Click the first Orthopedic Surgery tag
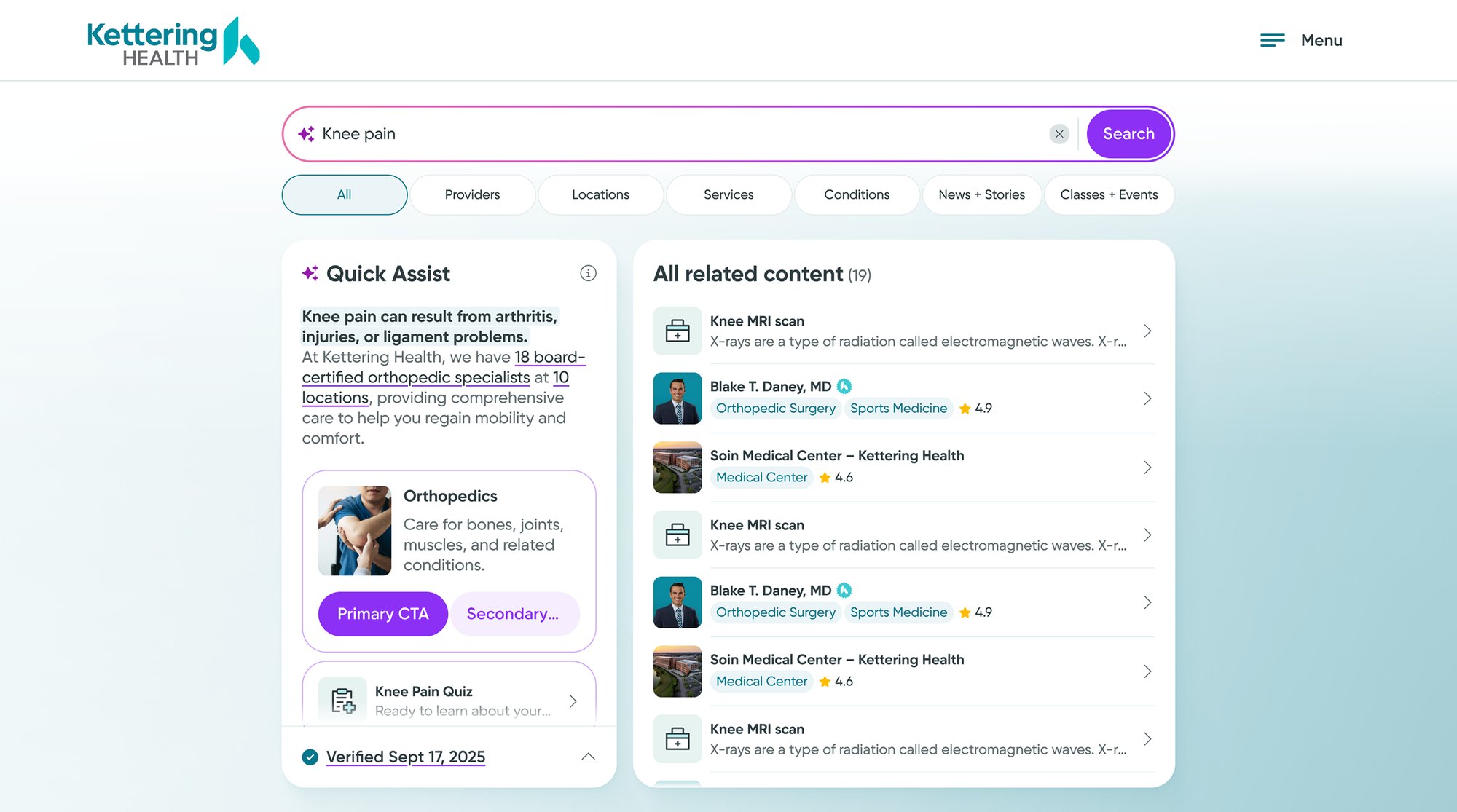1457x812 pixels. pyautogui.click(x=776, y=409)
